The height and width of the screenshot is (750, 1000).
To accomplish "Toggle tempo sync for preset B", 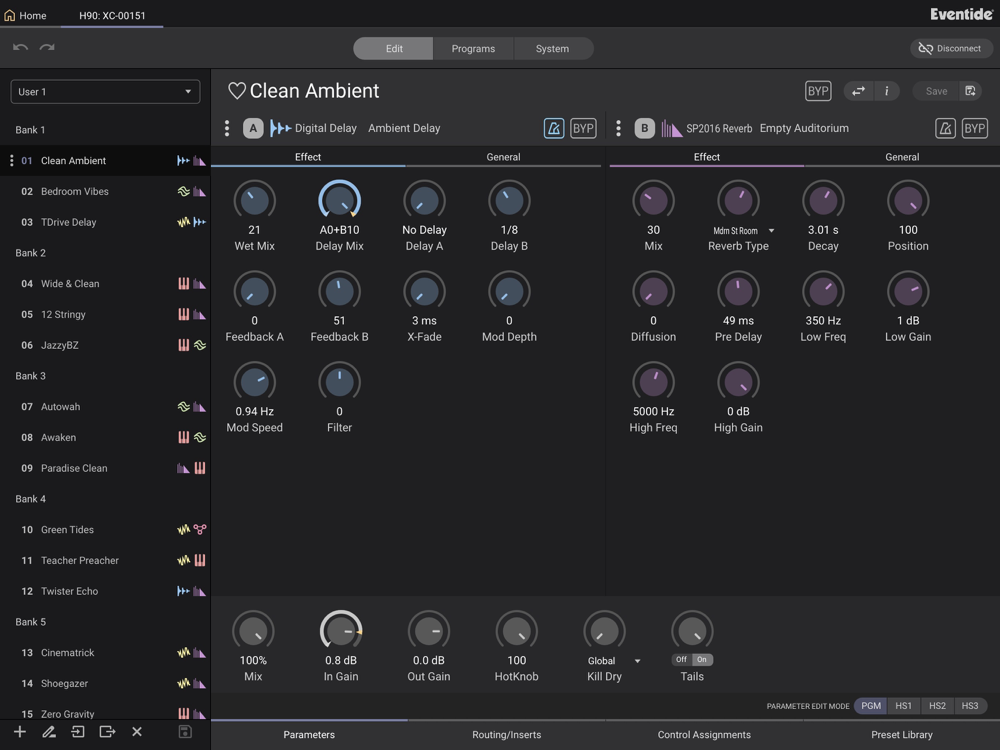I will (945, 128).
